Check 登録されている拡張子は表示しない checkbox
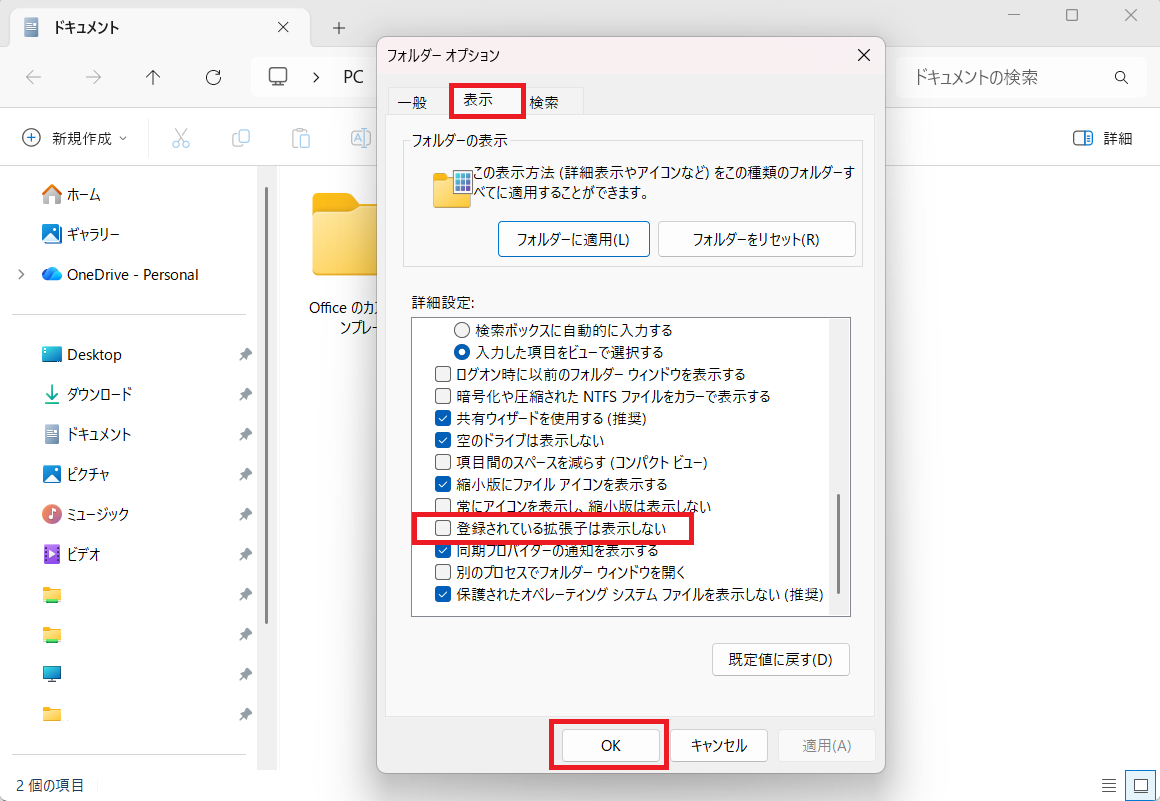The width and height of the screenshot is (1160, 801). tap(443, 528)
